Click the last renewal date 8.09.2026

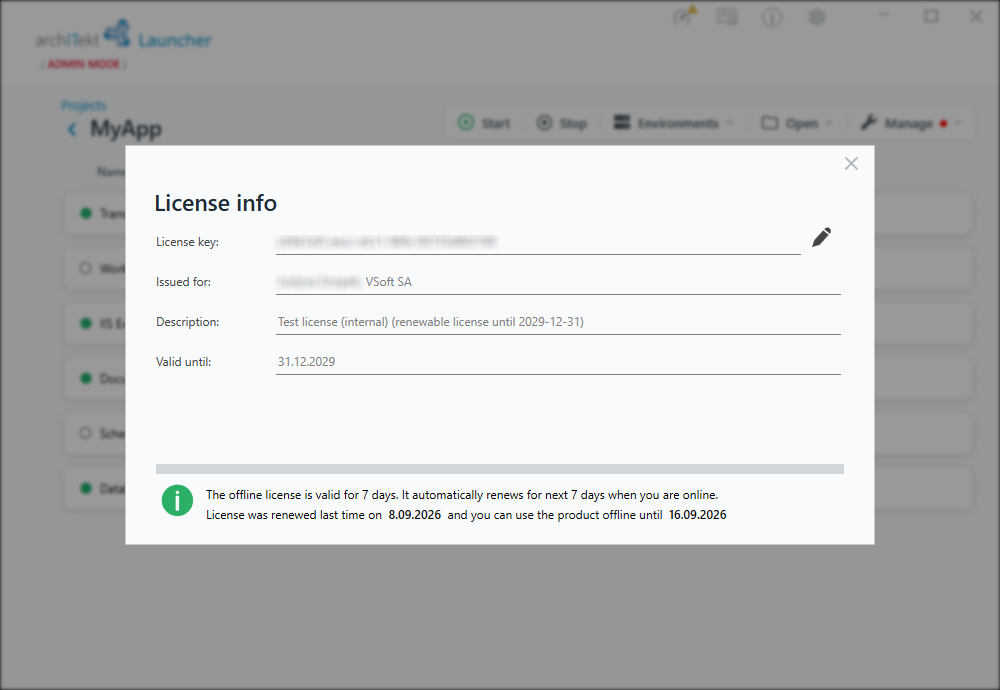coord(415,515)
